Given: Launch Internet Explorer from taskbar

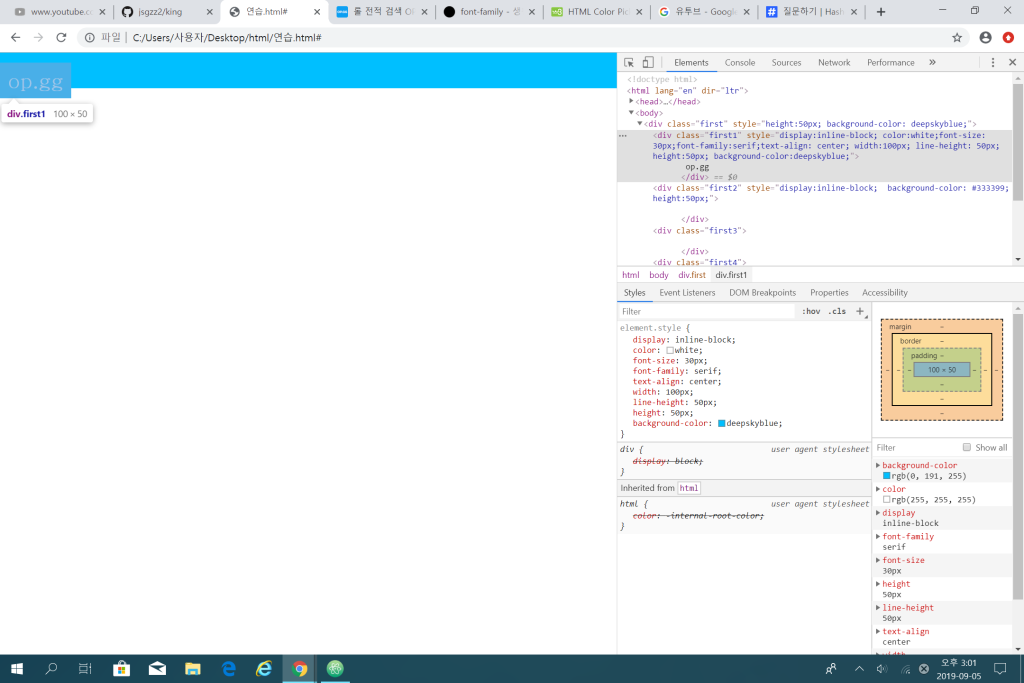Looking at the screenshot, I should pos(264,669).
